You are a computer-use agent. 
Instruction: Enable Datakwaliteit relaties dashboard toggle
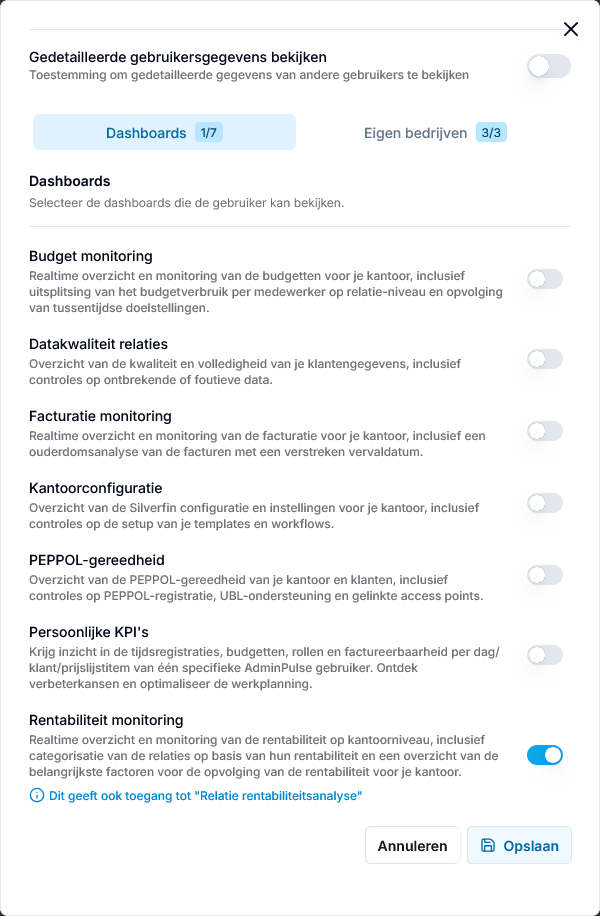pos(544,359)
